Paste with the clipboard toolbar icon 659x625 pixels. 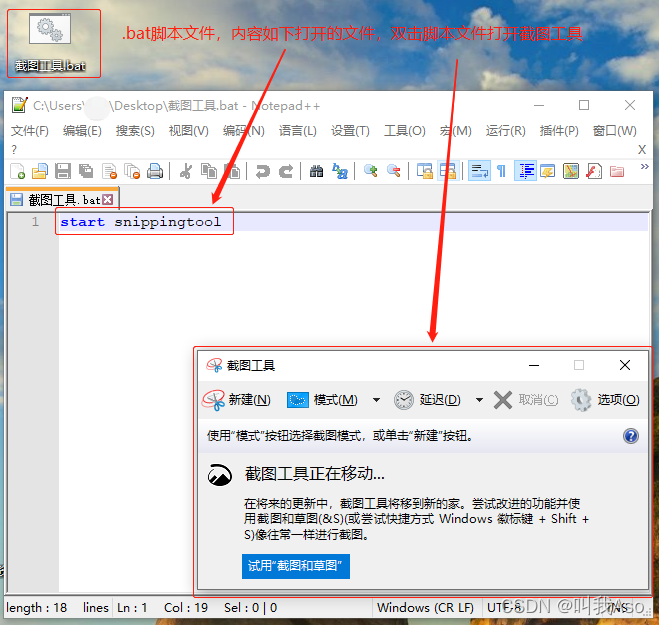232,171
